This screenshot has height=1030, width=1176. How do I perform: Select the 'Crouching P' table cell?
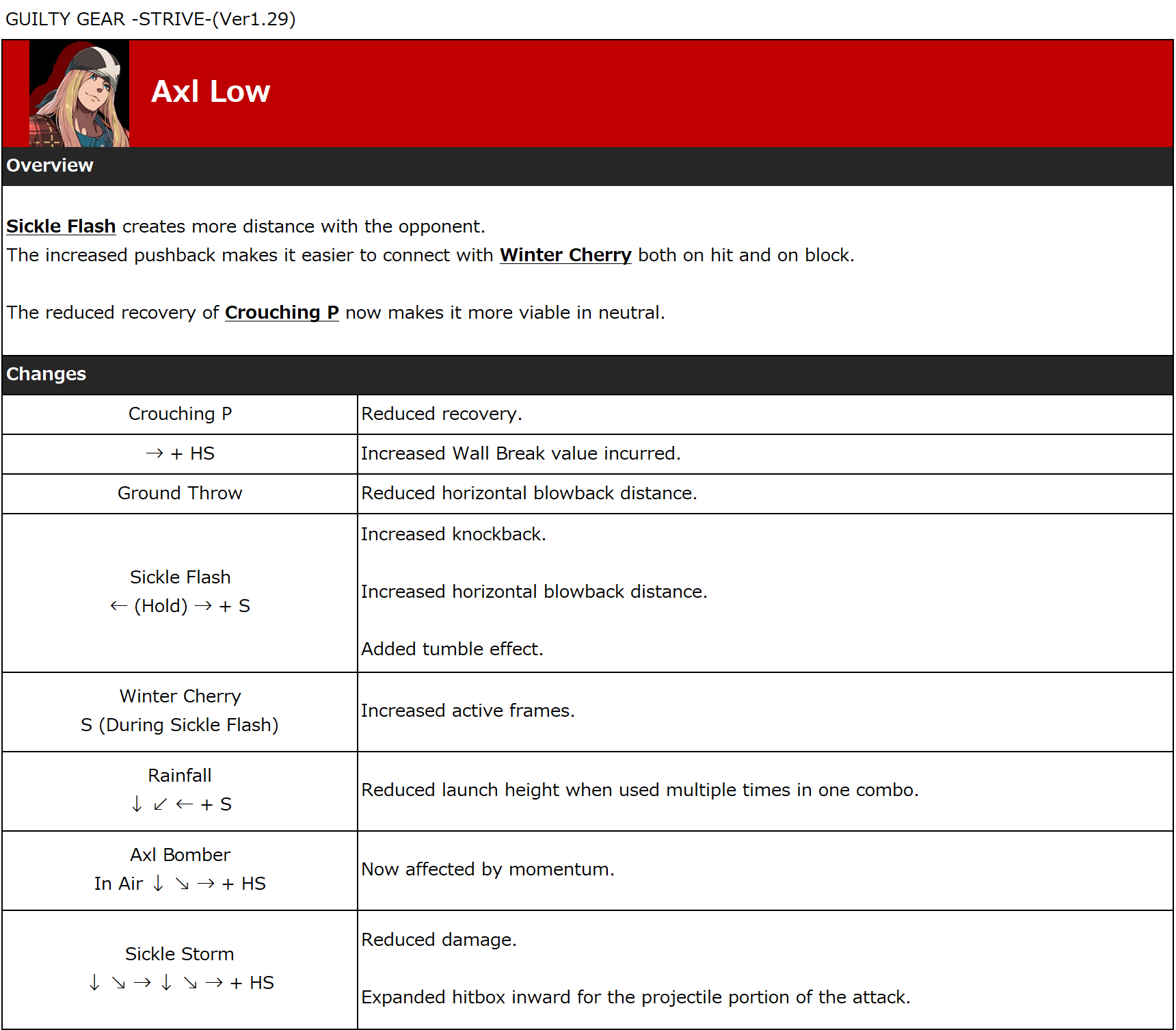tap(180, 414)
